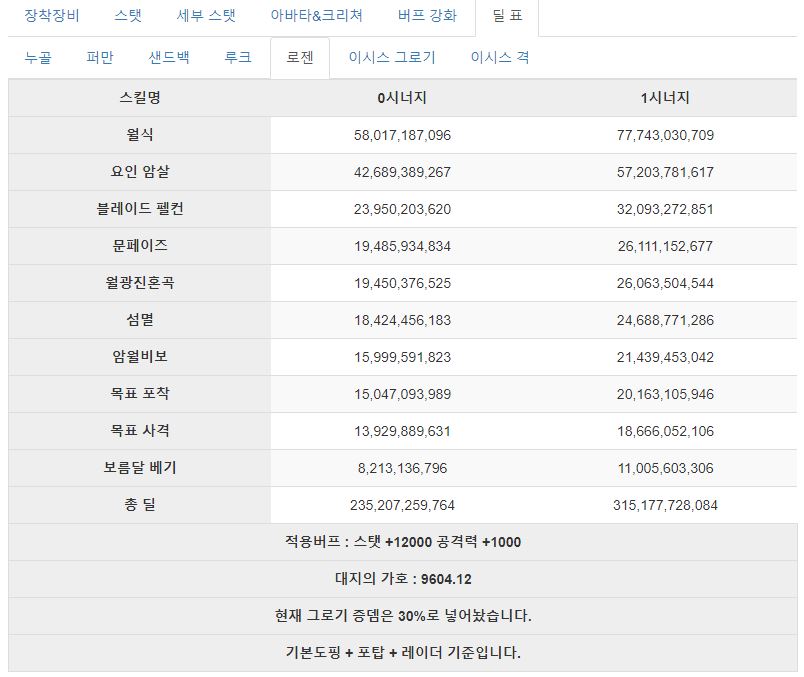The width and height of the screenshot is (804, 677).
Task: Select the 월식 skill row label
Action: pos(139,135)
